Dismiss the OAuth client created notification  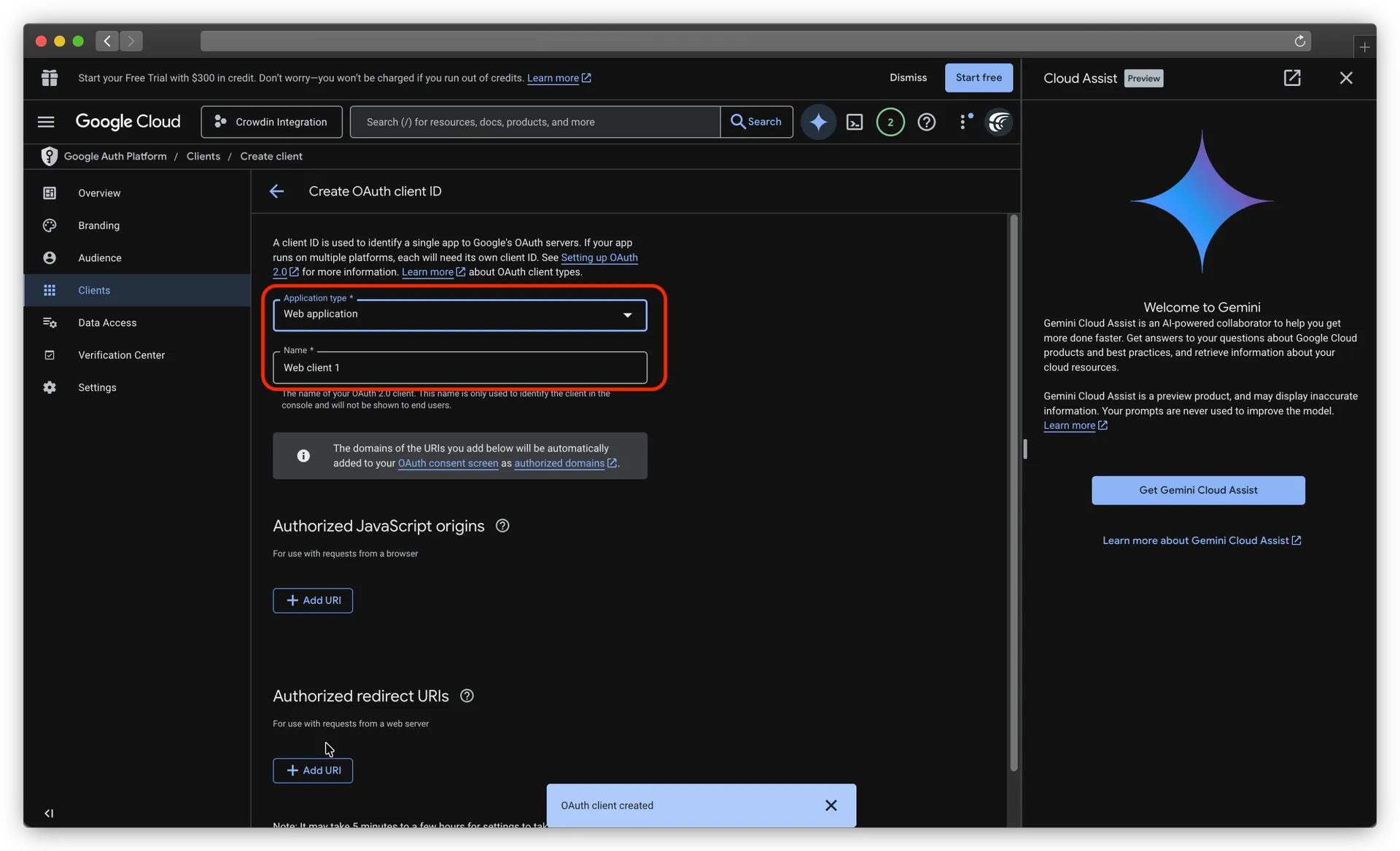pos(831,805)
